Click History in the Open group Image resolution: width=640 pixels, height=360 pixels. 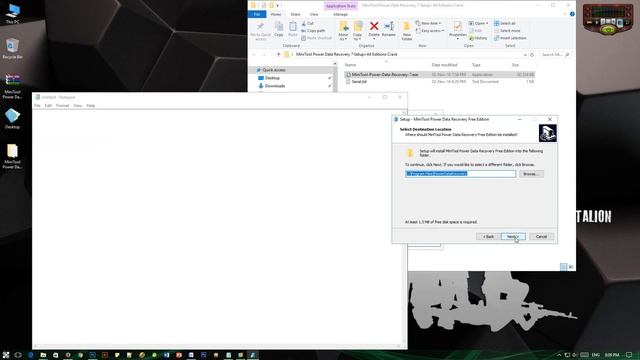tap(478, 38)
